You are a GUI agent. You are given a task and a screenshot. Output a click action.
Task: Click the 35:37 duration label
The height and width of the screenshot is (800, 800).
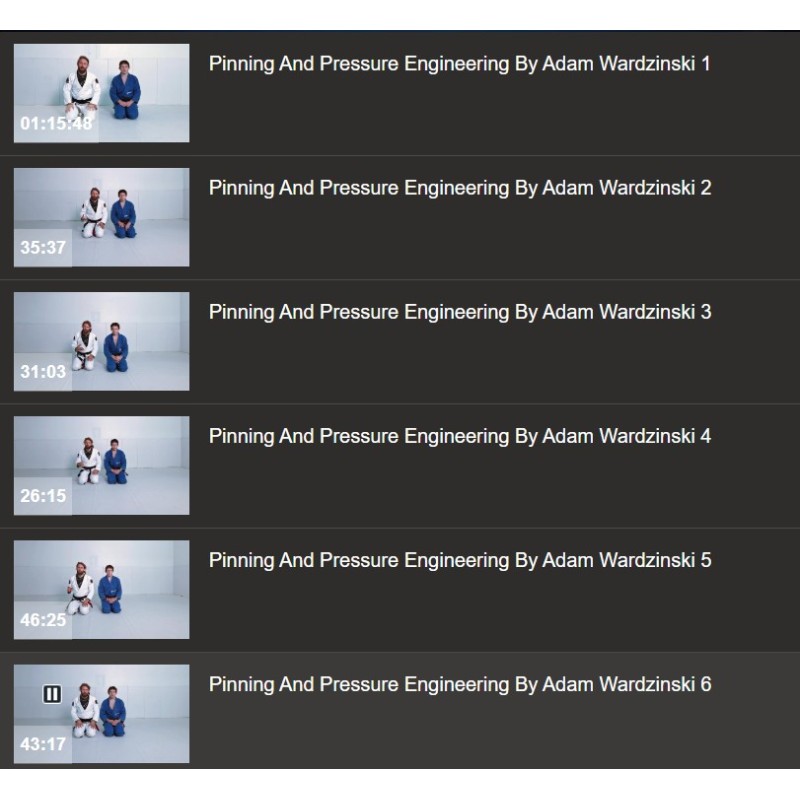(x=43, y=248)
